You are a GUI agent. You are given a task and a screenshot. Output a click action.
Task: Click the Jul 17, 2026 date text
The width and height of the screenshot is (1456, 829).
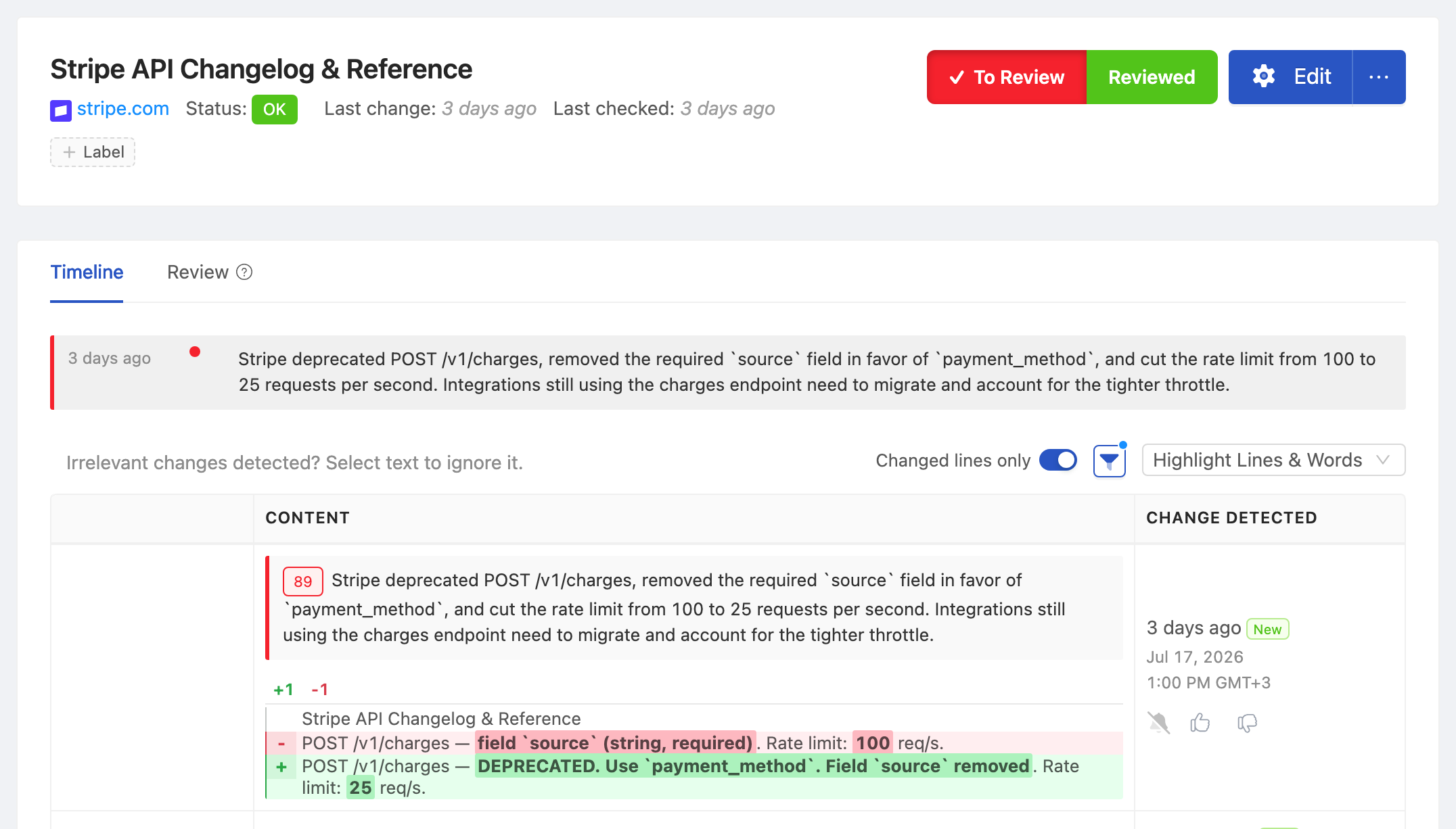1194,657
